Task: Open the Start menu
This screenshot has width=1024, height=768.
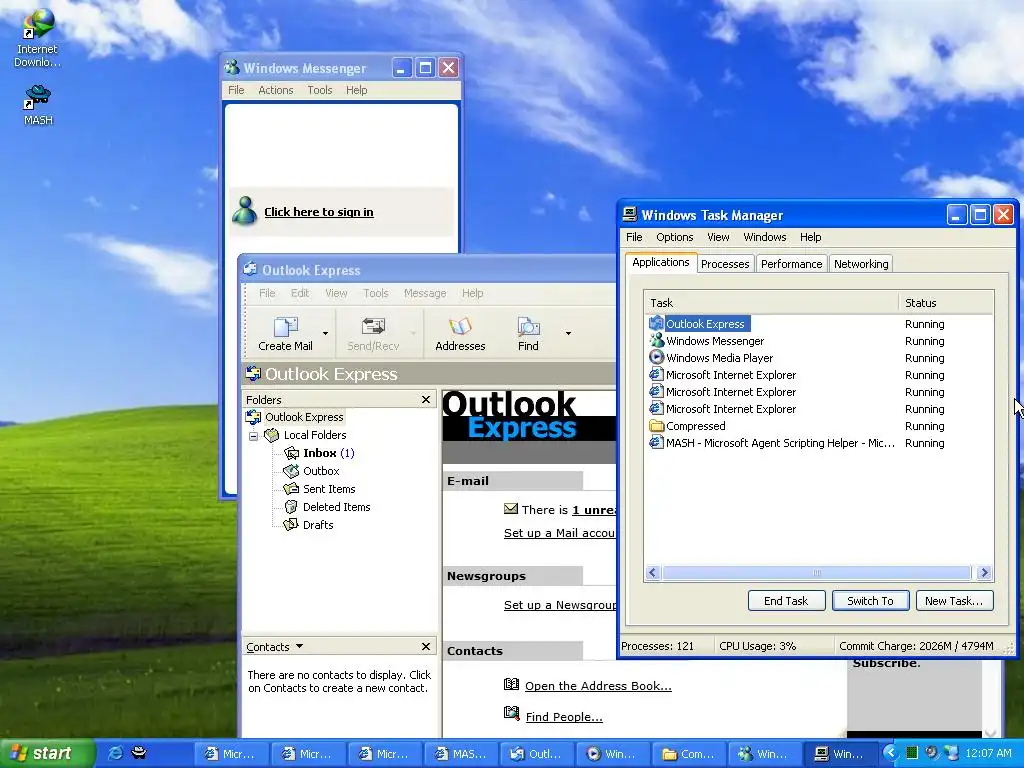Action: coord(46,754)
